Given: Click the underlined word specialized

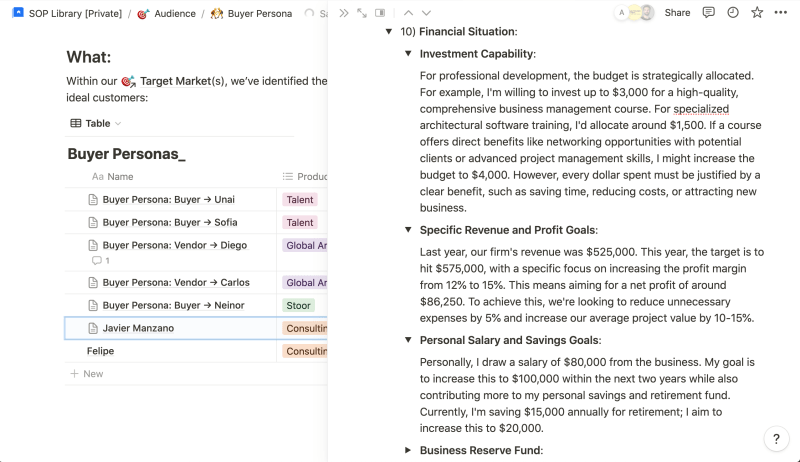Looking at the screenshot, I should click(x=701, y=109).
